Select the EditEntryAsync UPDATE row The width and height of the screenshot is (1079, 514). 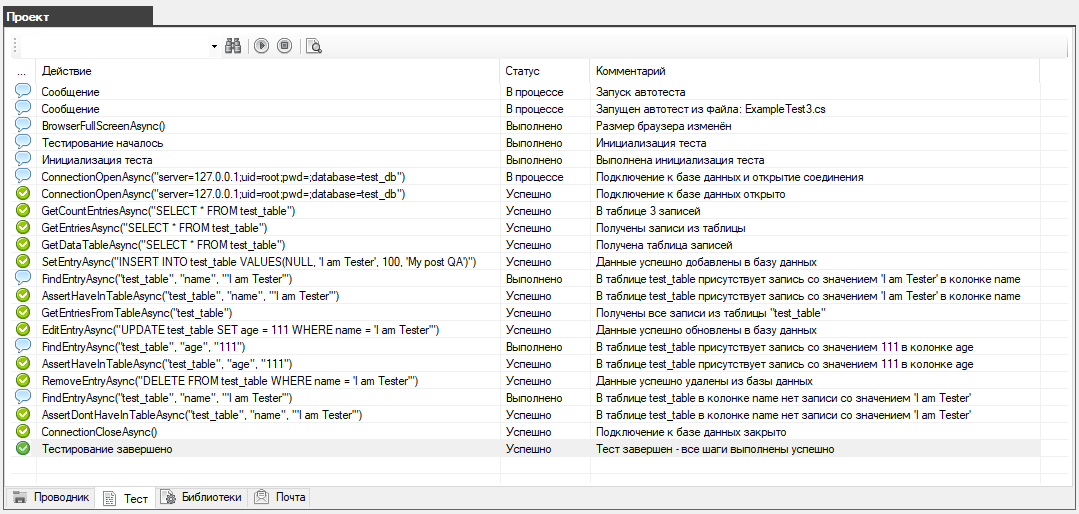tap(240, 330)
